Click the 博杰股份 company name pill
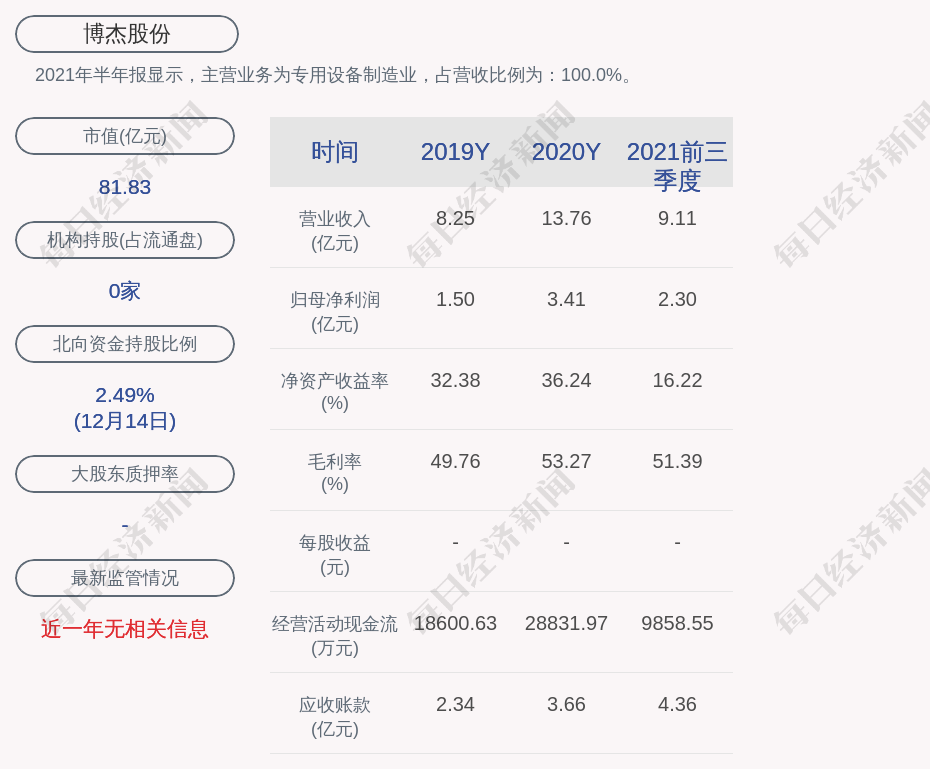 pyautogui.click(x=127, y=34)
